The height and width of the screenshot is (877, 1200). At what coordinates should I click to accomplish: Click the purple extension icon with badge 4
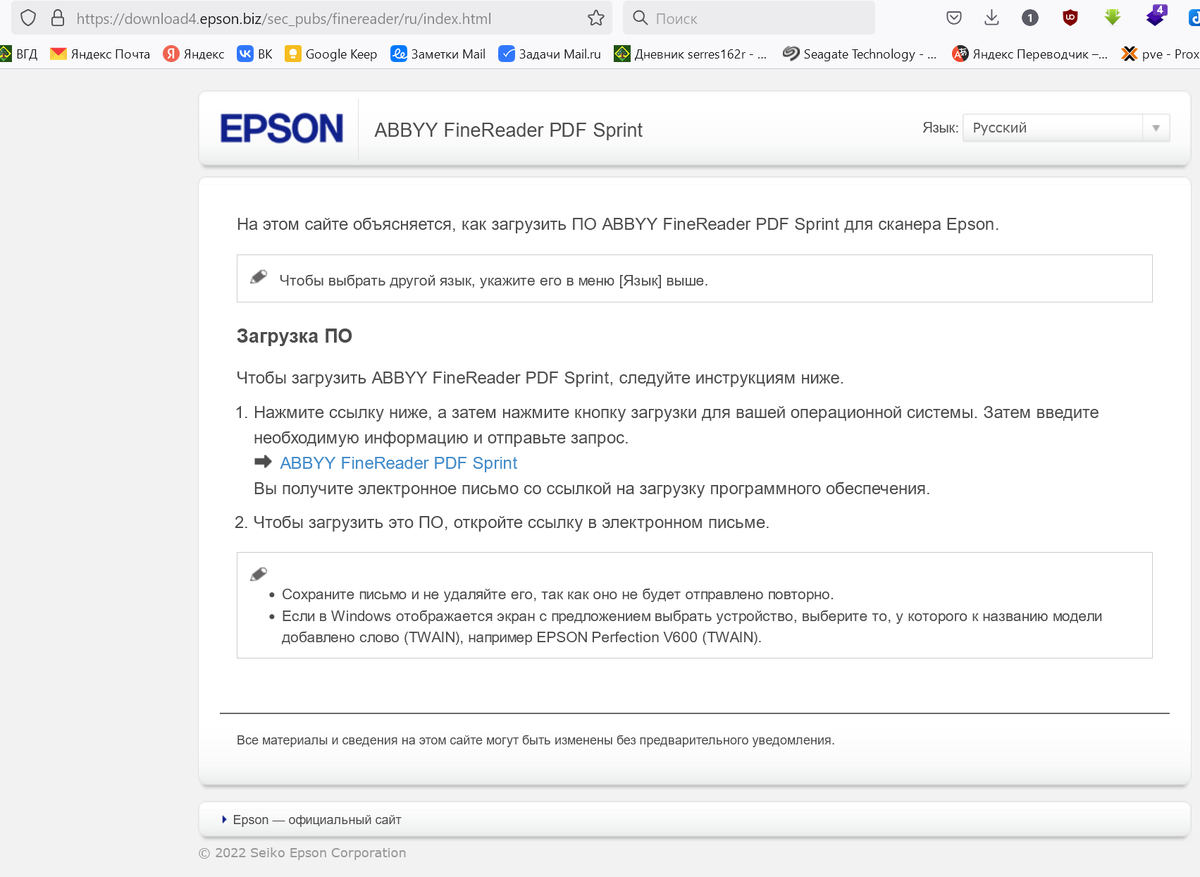[x=1156, y=16]
